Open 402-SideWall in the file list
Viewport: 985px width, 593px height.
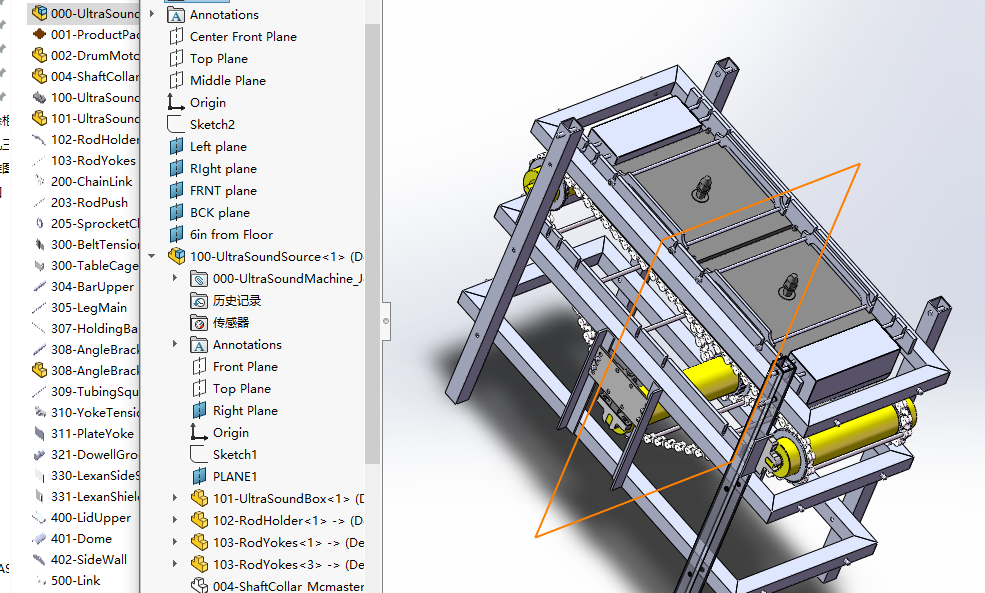tap(89, 559)
